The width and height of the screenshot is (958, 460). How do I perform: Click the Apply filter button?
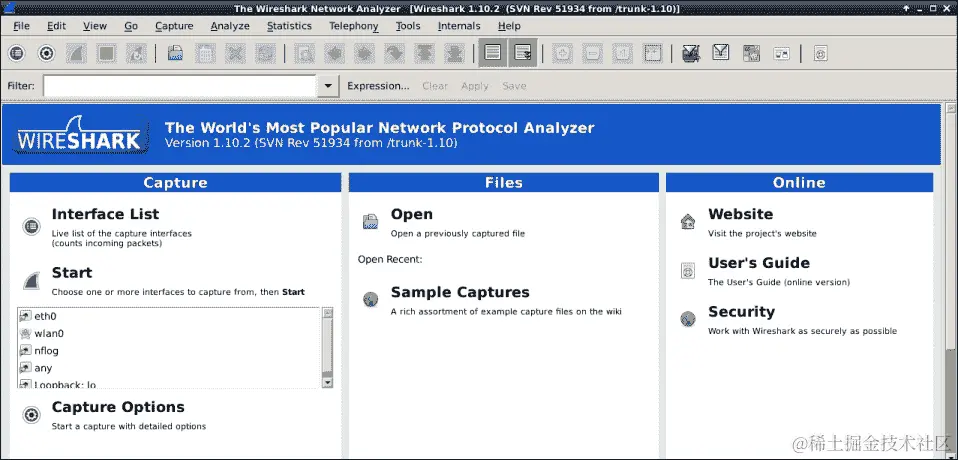coord(475,86)
